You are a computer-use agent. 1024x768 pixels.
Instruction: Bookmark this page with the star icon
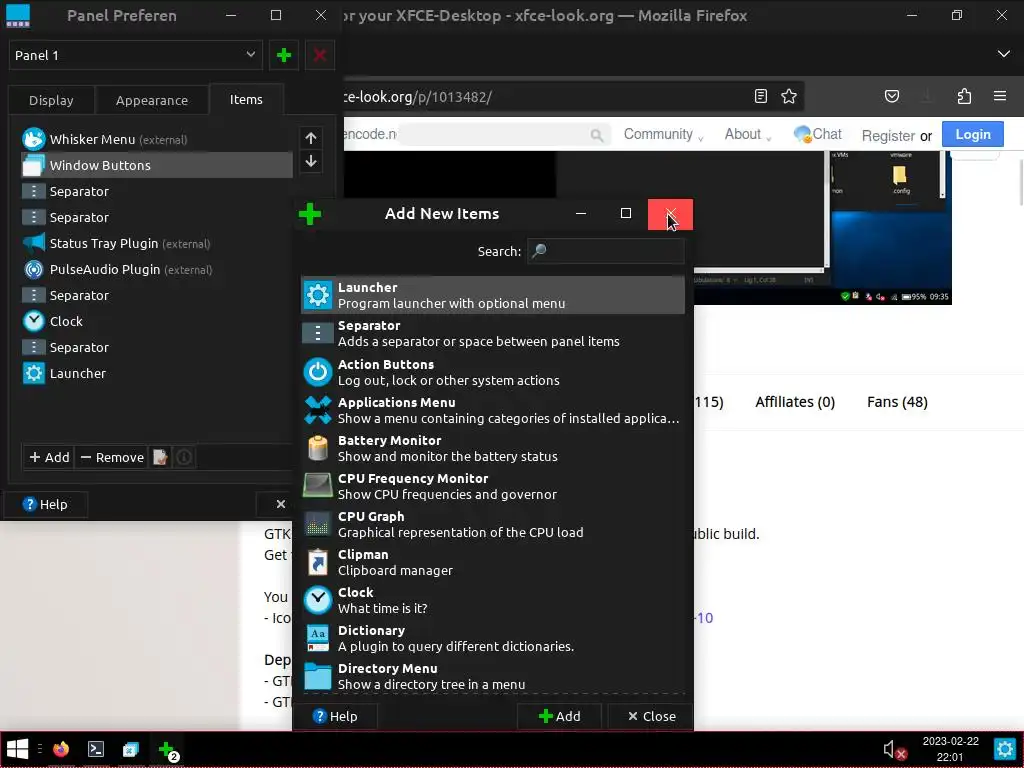(x=789, y=97)
